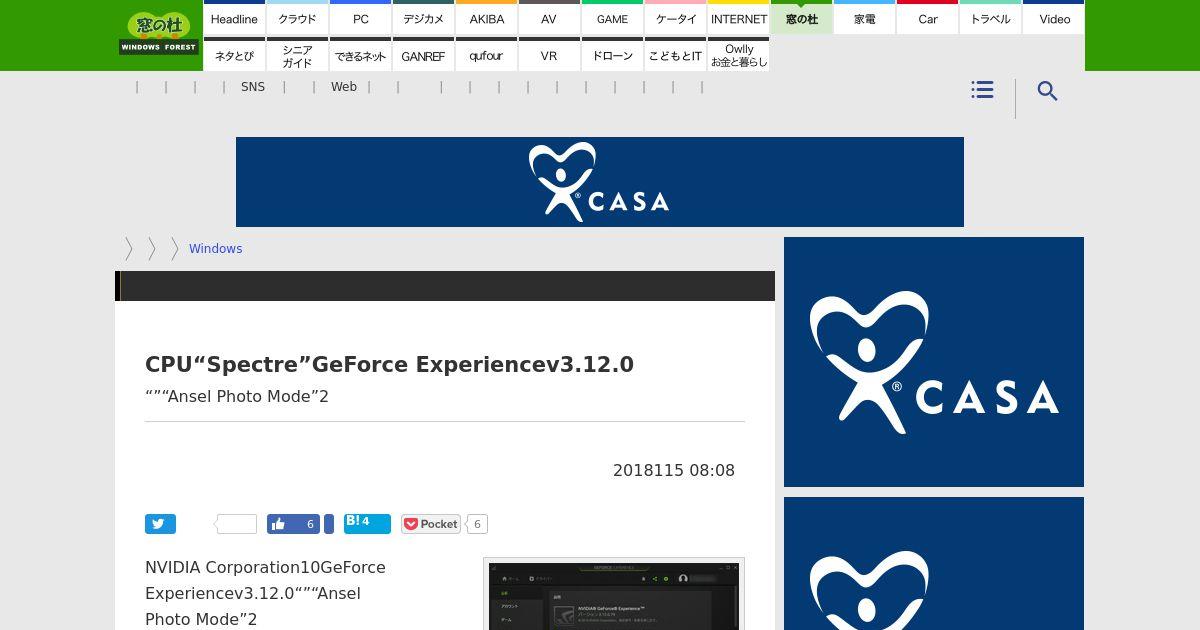Open the PC tab
Image resolution: width=1200 pixels, height=630 pixels.
coord(360,18)
